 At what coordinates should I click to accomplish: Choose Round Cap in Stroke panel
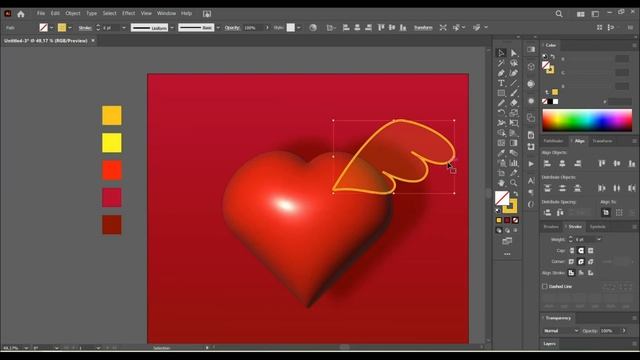pyautogui.click(x=581, y=251)
